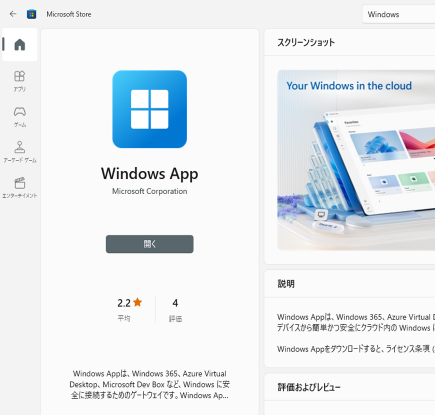
Task: Open the エンターテイメント sidebar section
Action: pyautogui.click(x=20, y=188)
